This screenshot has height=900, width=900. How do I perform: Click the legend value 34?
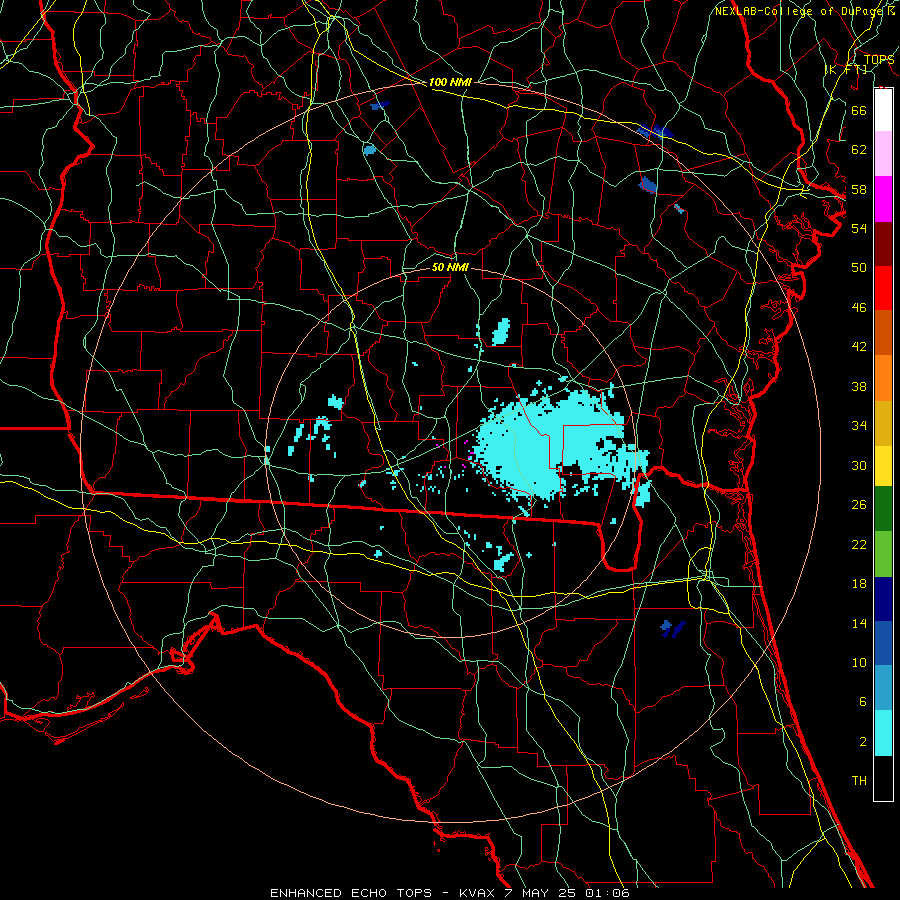859,426
